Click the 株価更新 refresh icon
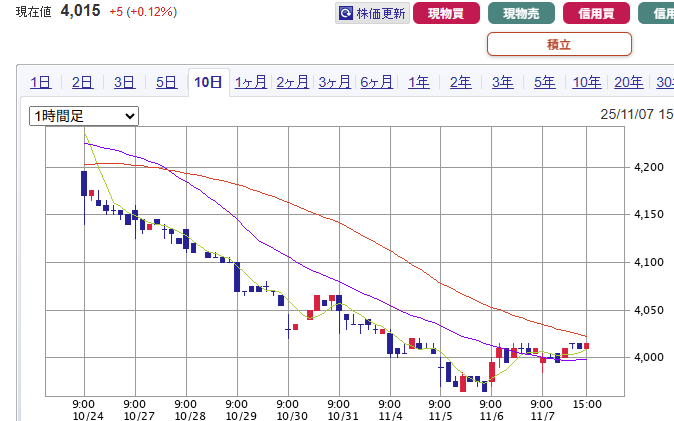 [346, 13]
